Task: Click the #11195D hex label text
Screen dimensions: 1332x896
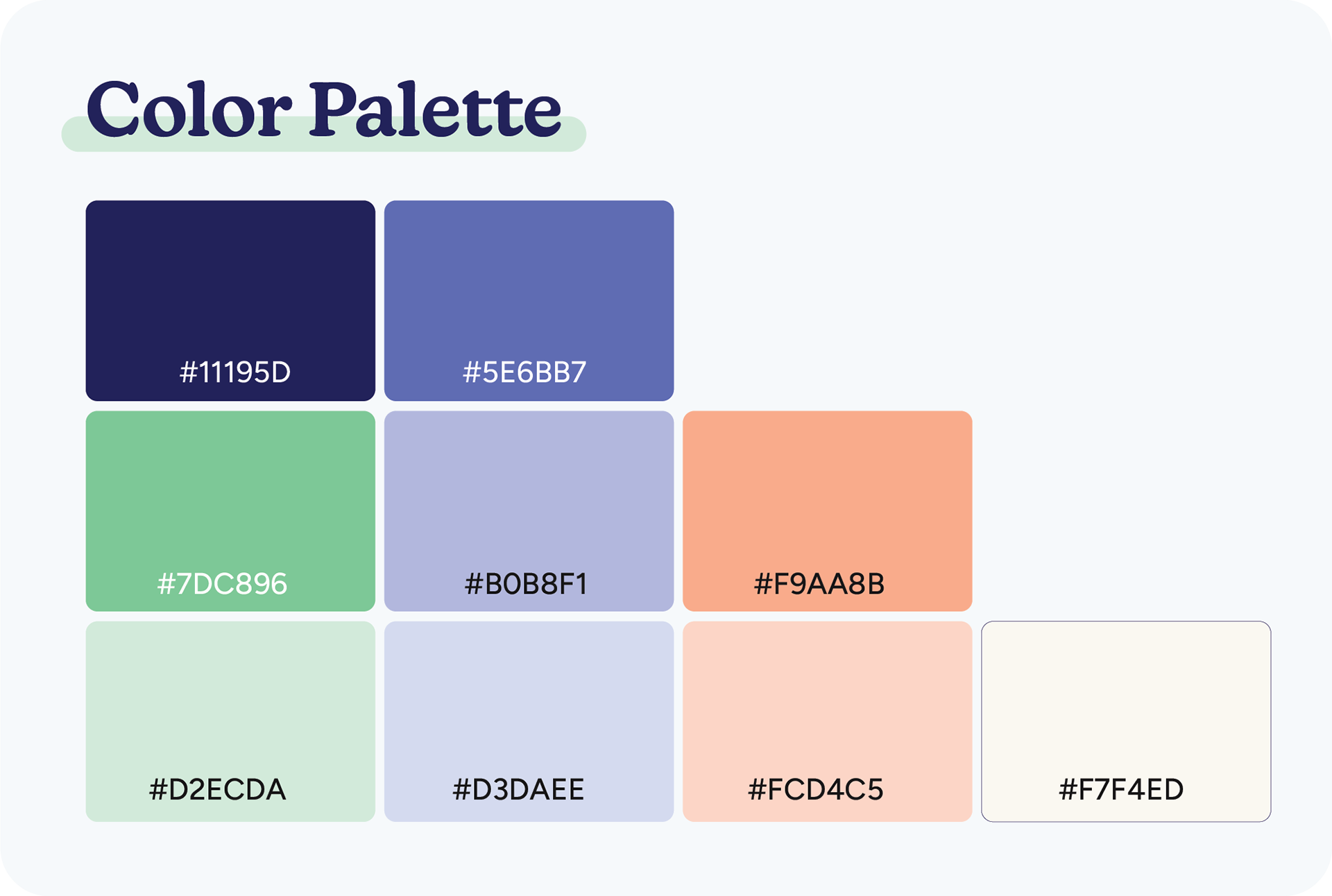Action: [235, 372]
